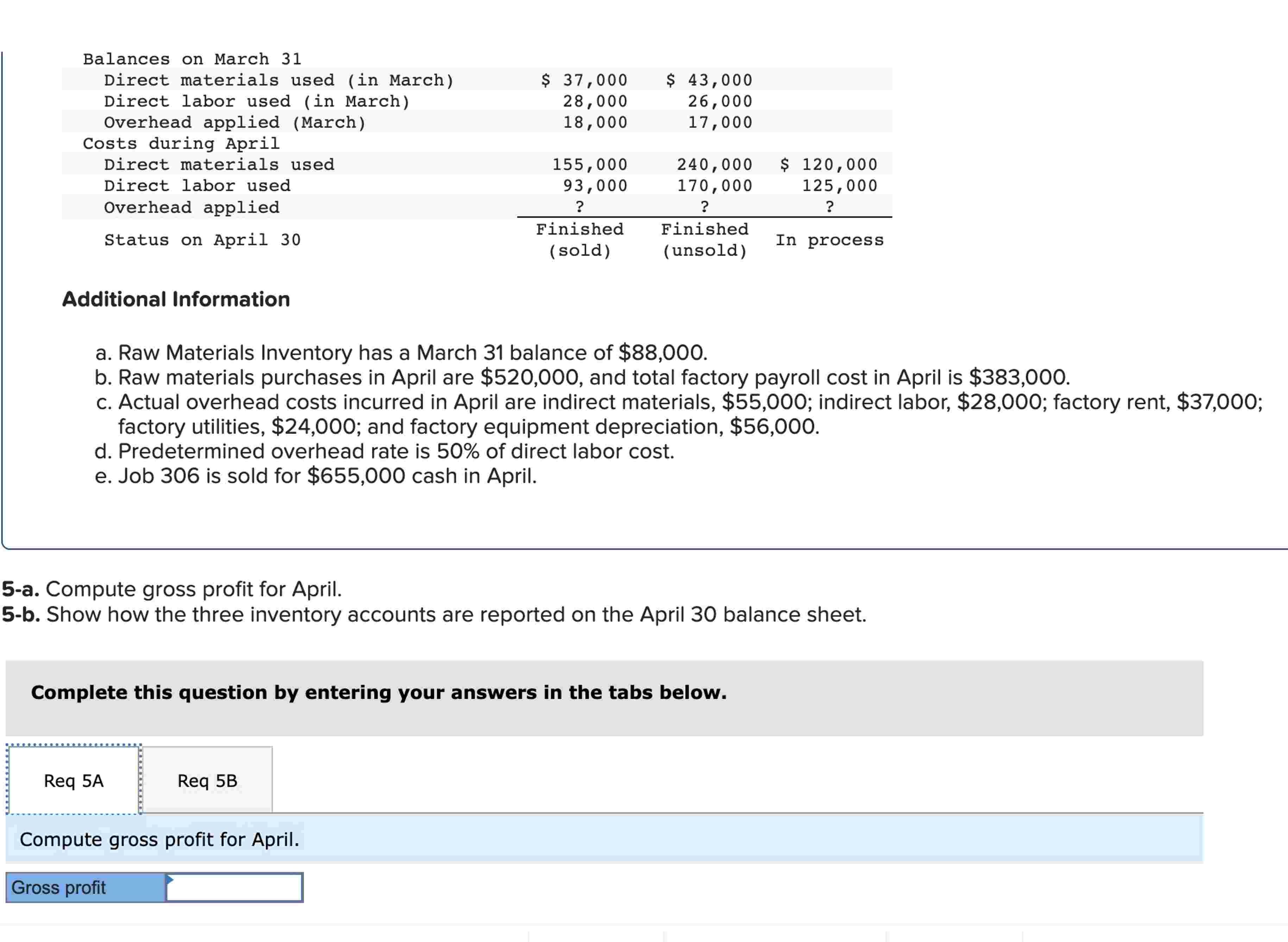The image size is (1288, 942).
Task: Select the 'Finished (unsold)' status cell
Action: point(705,240)
